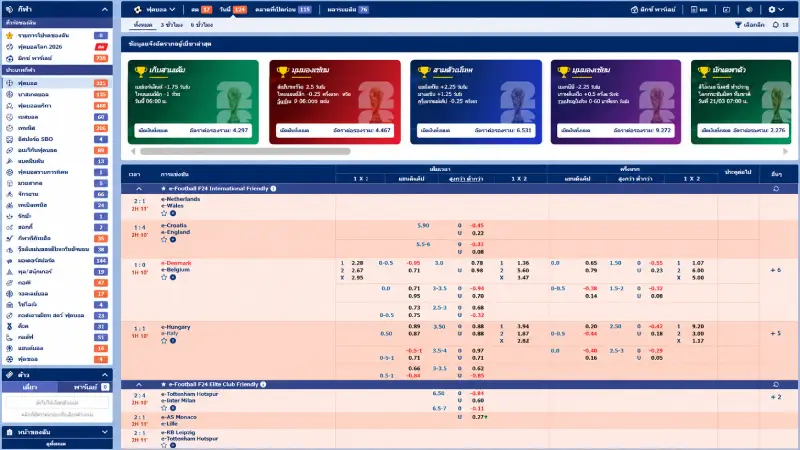Click the results icon in top bar
Viewport: 800px width, 450px height.
coord(698,9)
